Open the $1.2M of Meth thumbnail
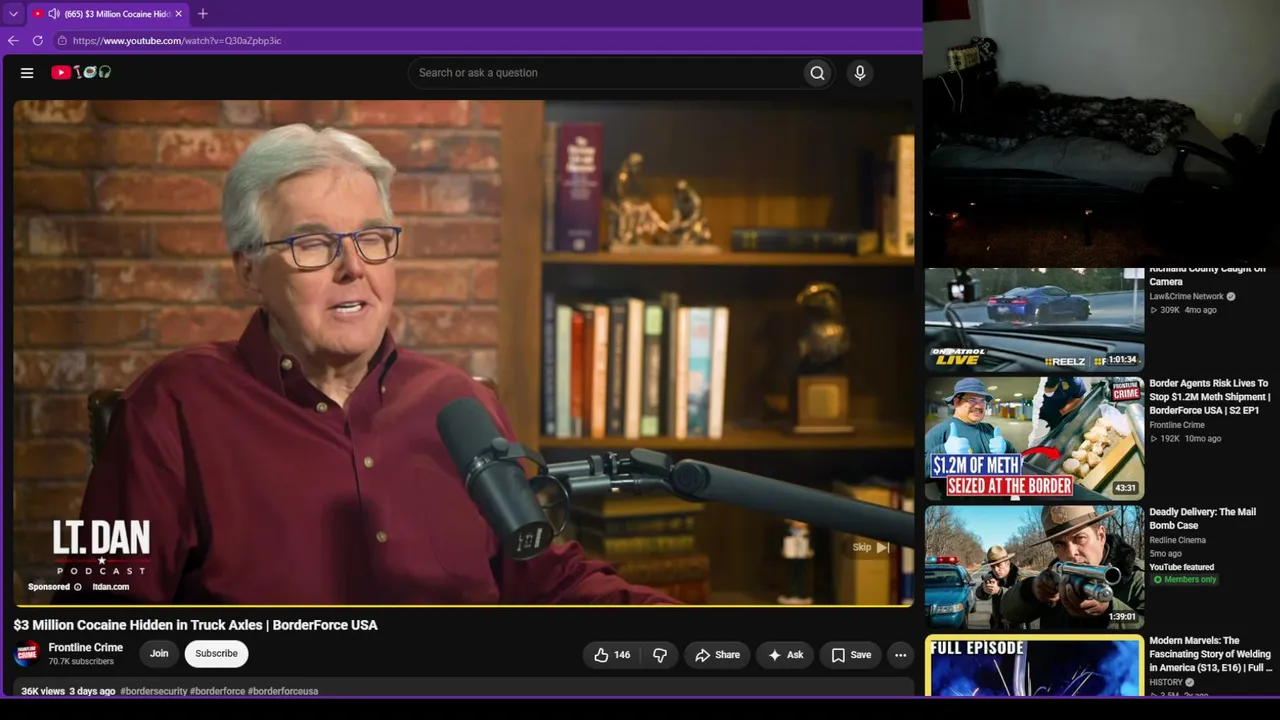 pos(1034,438)
